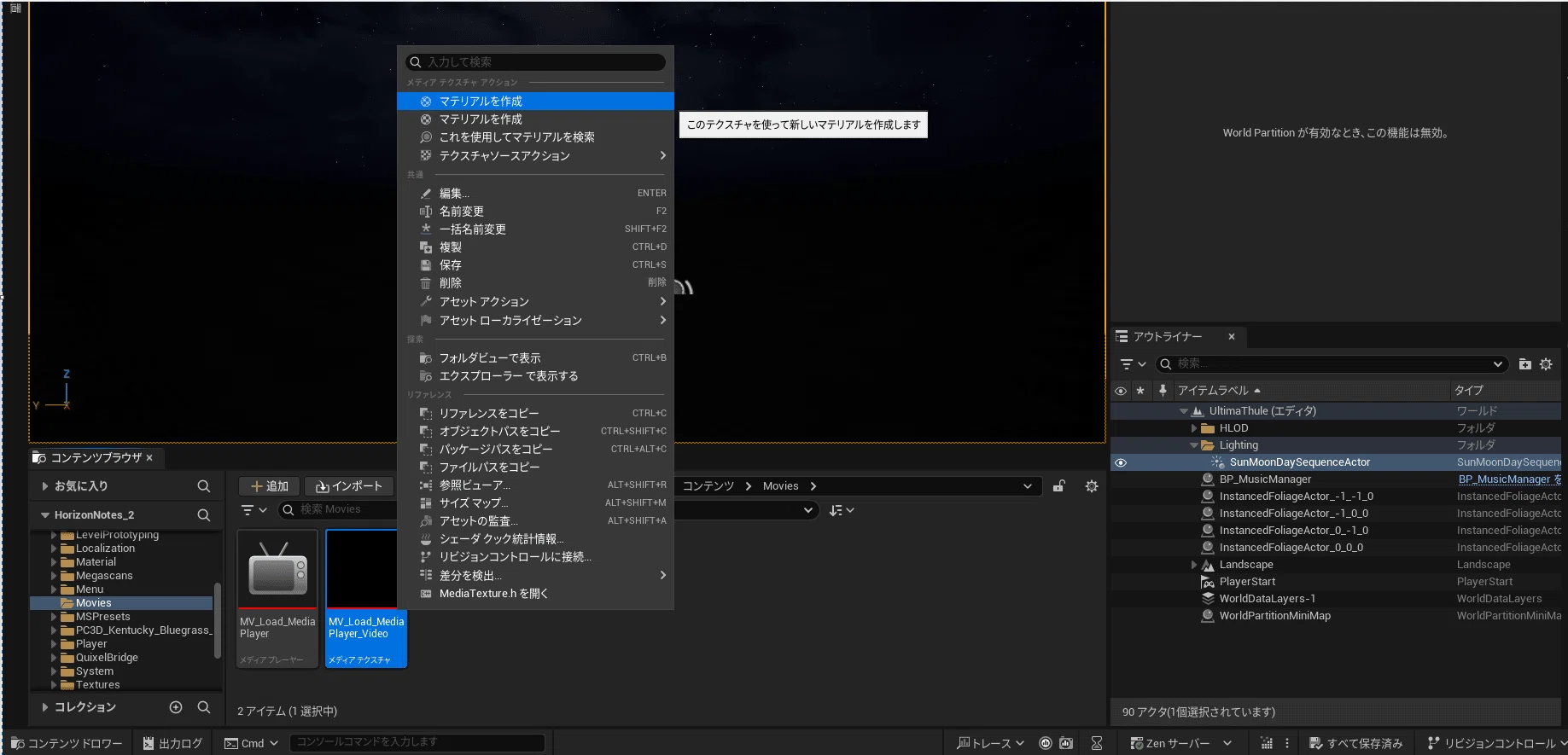The height and width of the screenshot is (755, 1568).
Task: Expand アセット ローカライゼーション submenu
Action: click(x=536, y=321)
